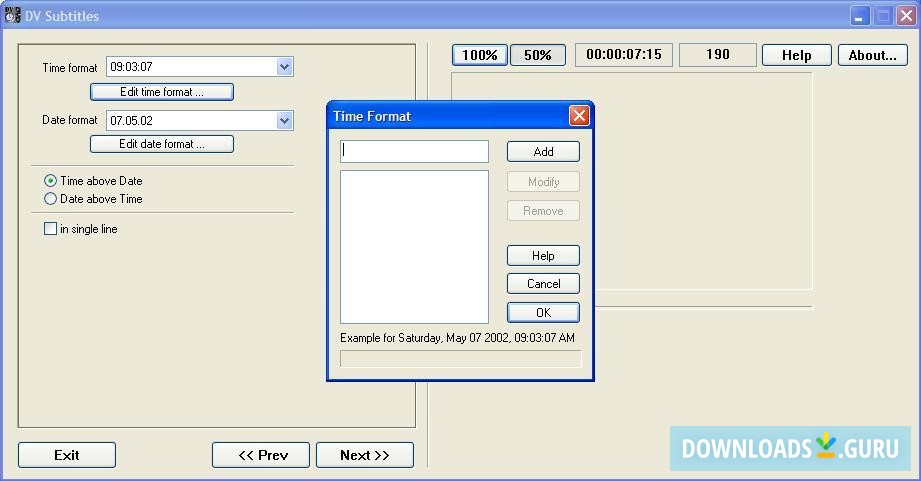Open Help in Time Format dialog
Screen dimensions: 921x481
(x=543, y=255)
